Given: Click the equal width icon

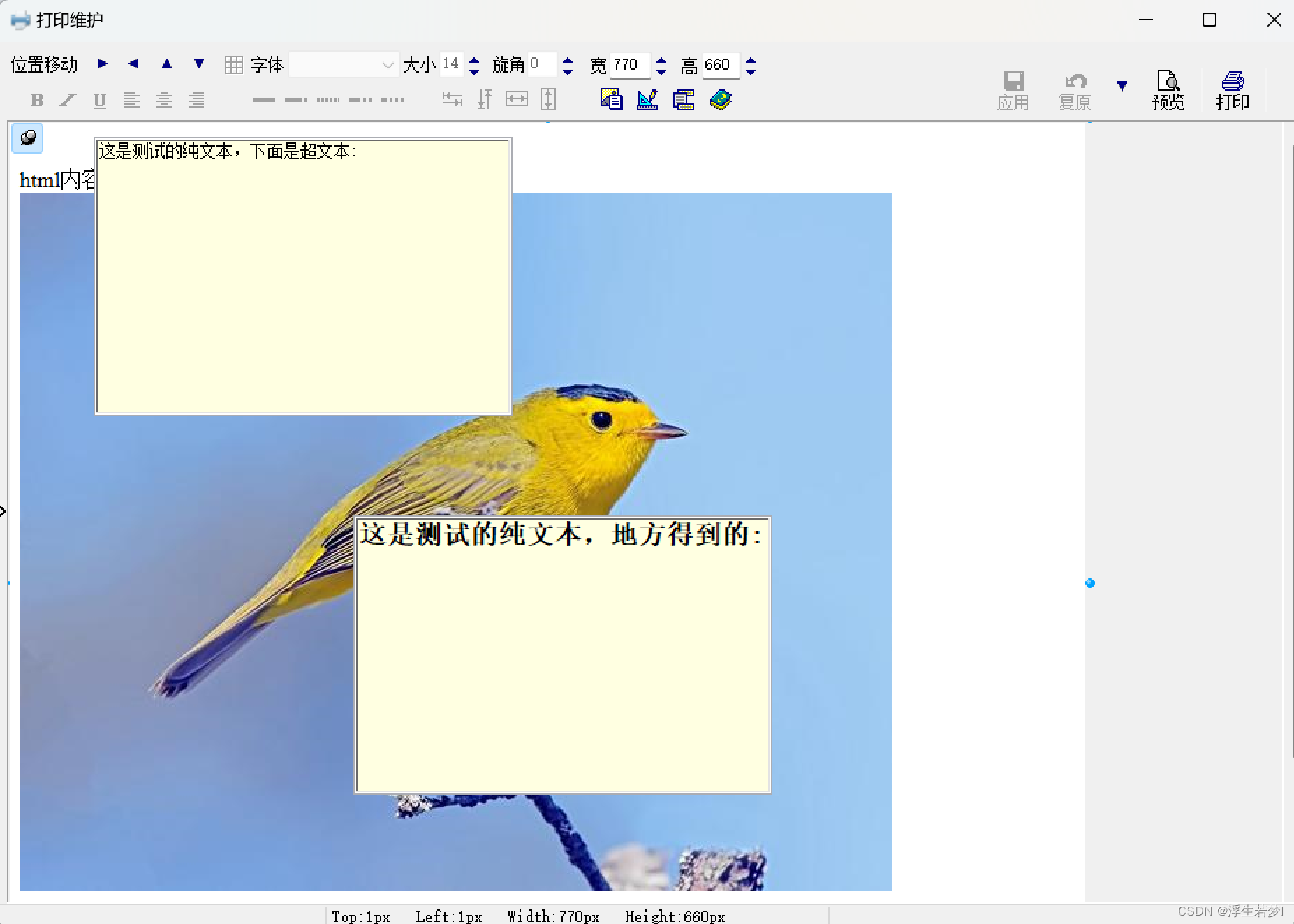Looking at the screenshot, I should click(x=517, y=99).
